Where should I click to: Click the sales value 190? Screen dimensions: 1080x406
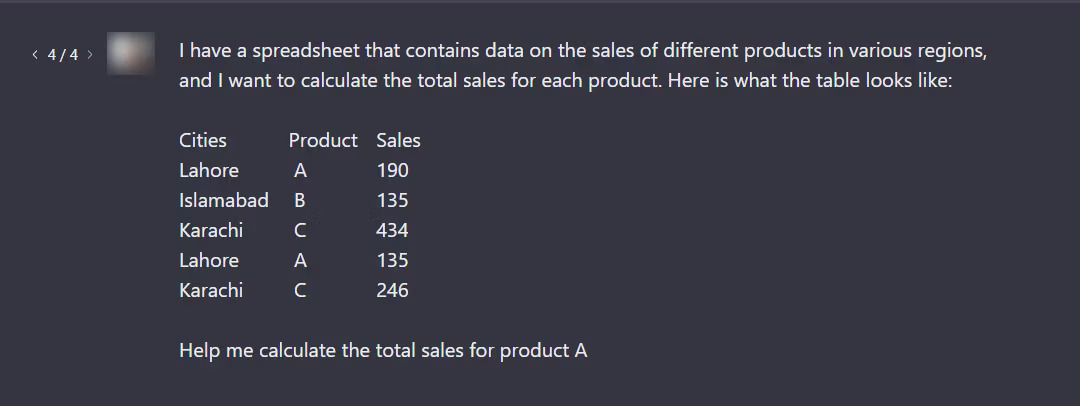click(393, 170)
